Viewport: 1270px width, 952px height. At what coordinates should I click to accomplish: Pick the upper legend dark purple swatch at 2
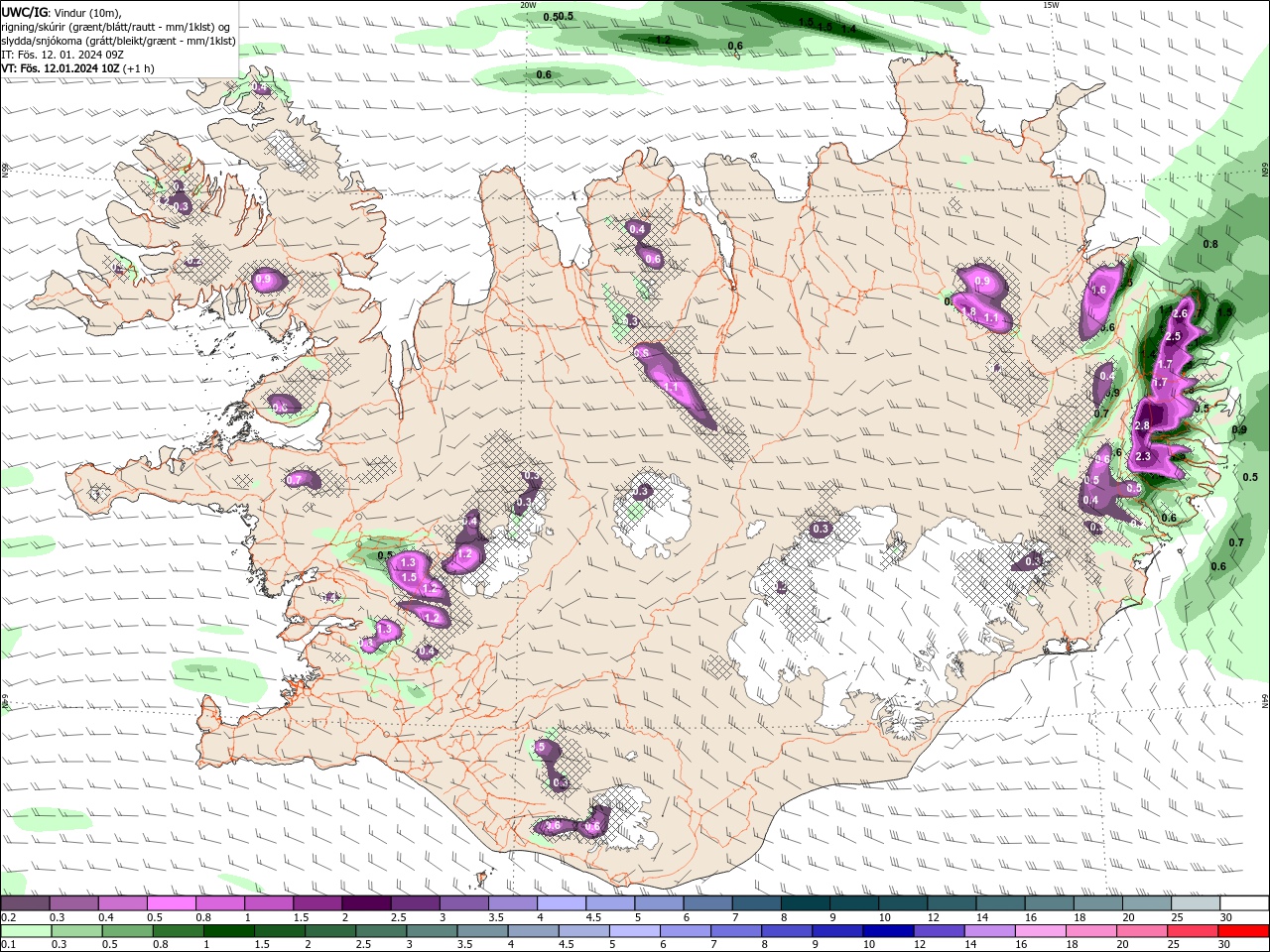coord(366,903)
